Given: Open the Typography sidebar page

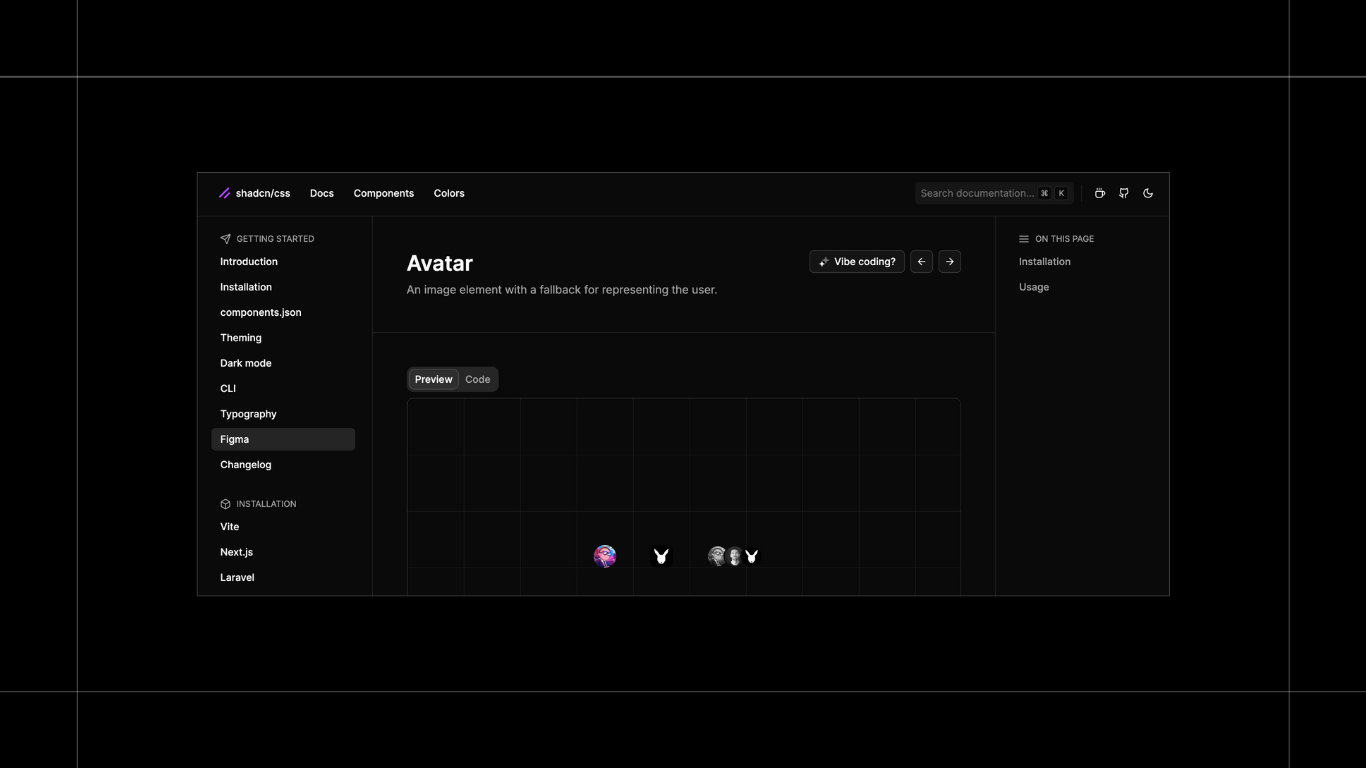Looking at the screenshot, I should tap(248, 414).
